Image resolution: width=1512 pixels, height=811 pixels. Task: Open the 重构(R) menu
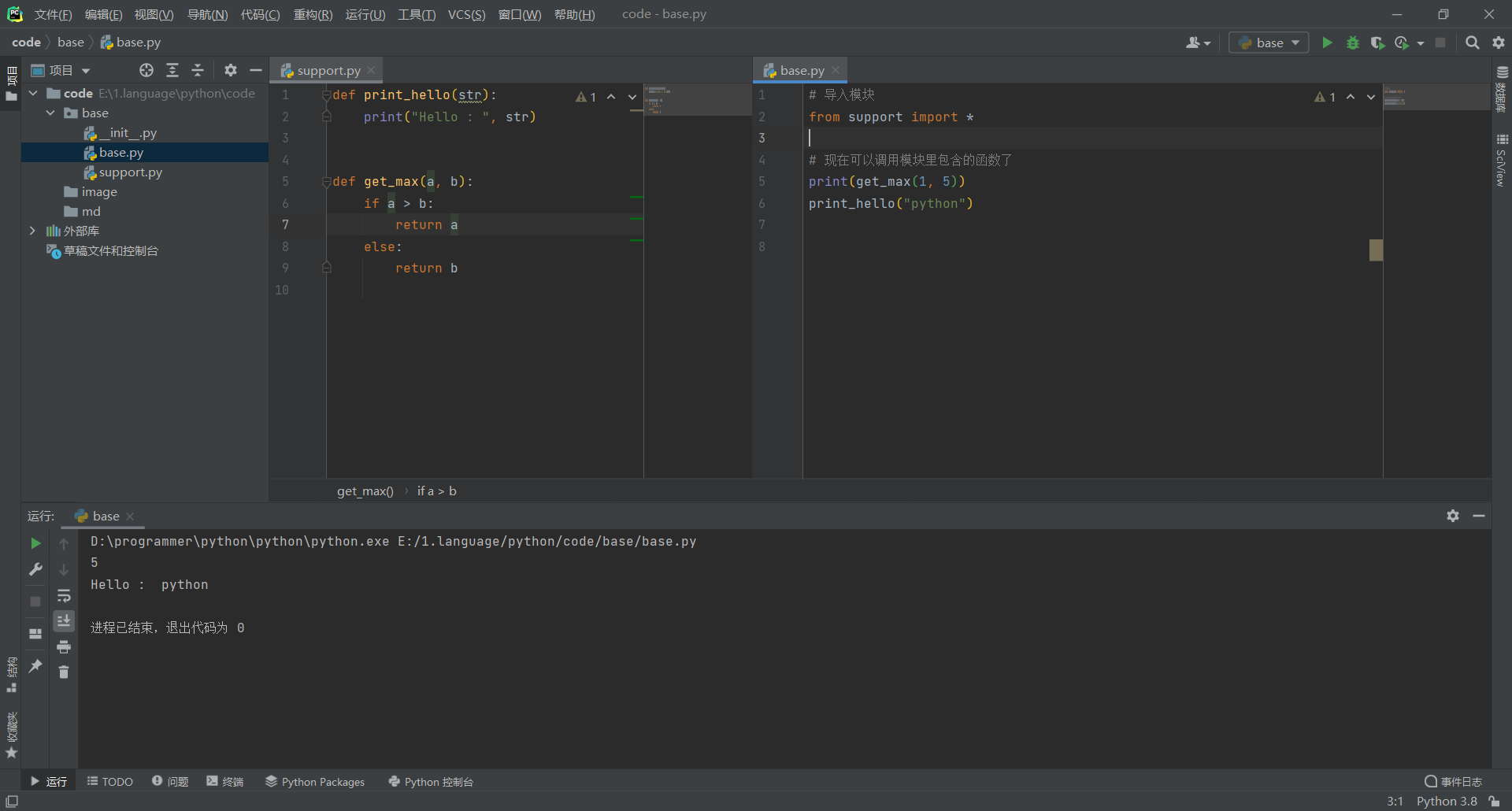click(313, 14)
